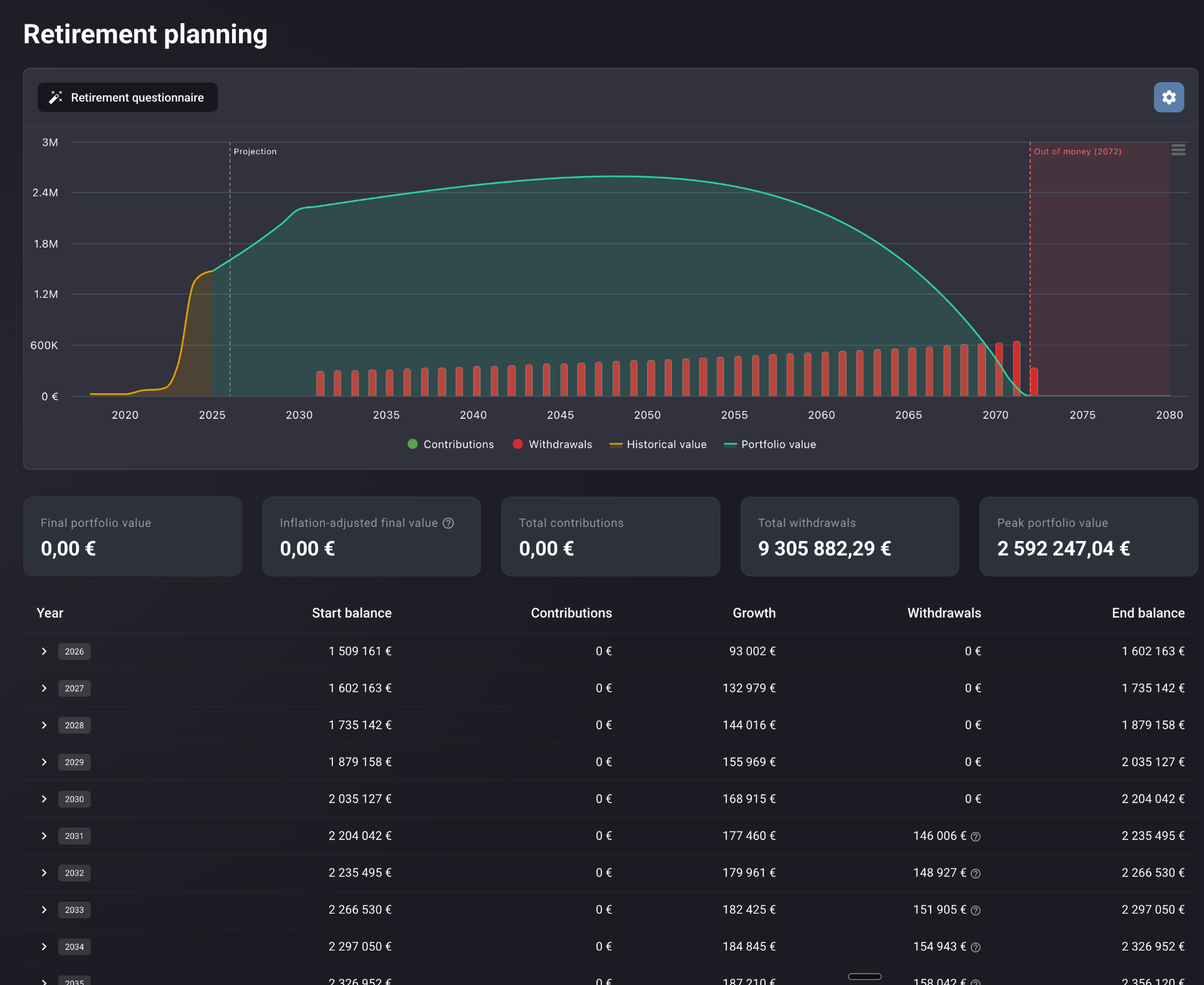Viewport: 1204px width, 985px height.
Task: Click the tall red withdrawal bar at 2071
Action: pyautogui.click(x=1017, y=369)
